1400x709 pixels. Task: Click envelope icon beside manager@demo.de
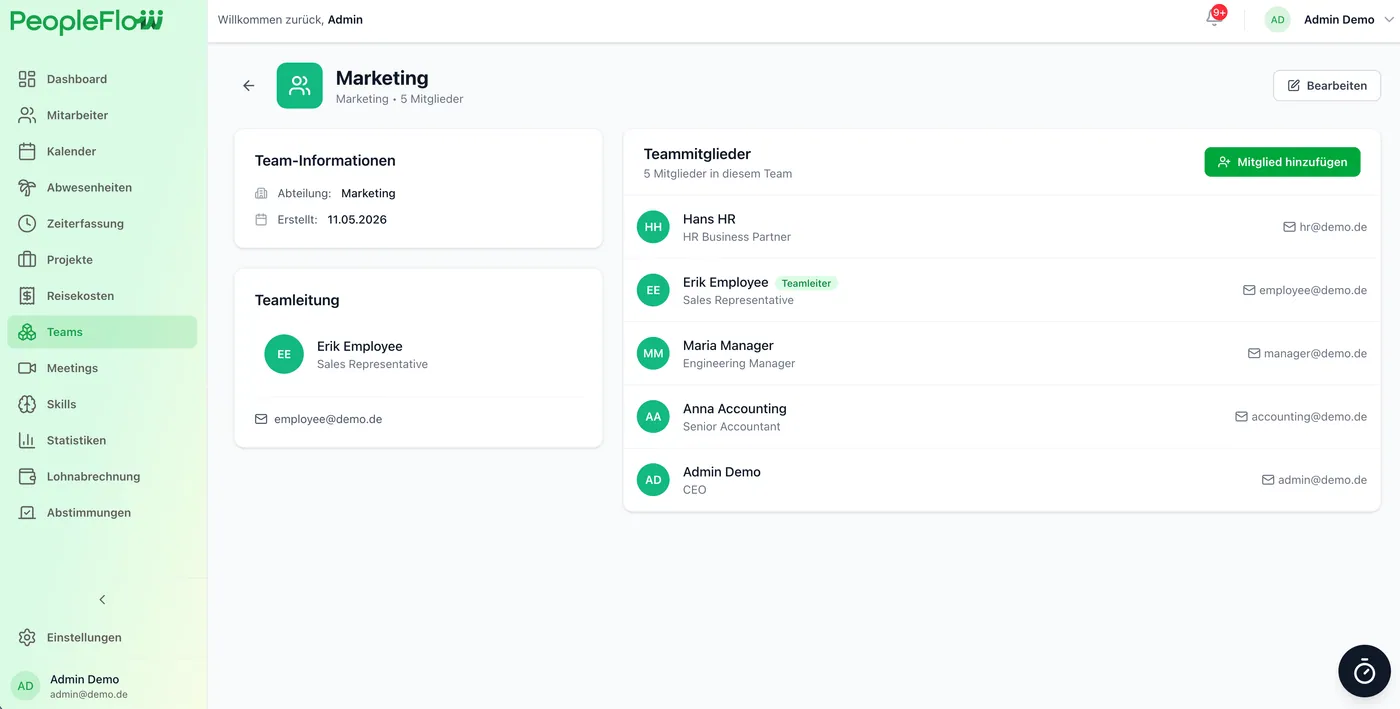(x=1254, y=353)
